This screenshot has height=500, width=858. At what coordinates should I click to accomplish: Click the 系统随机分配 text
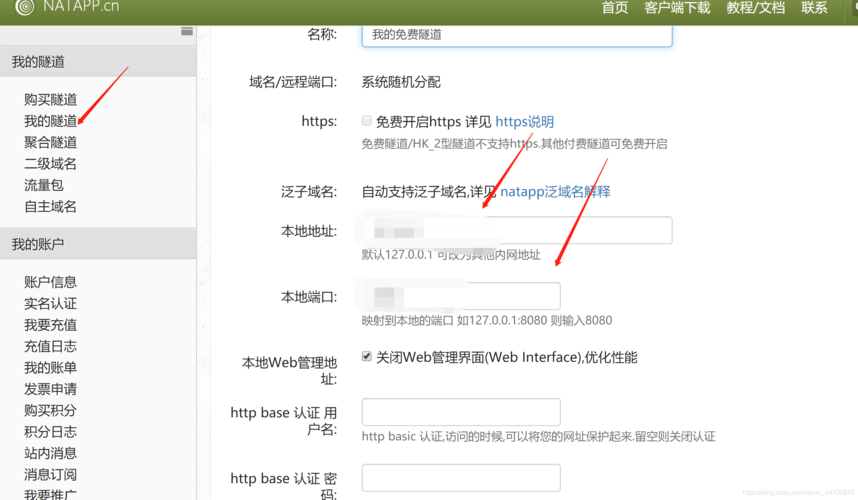click(401, 82)
